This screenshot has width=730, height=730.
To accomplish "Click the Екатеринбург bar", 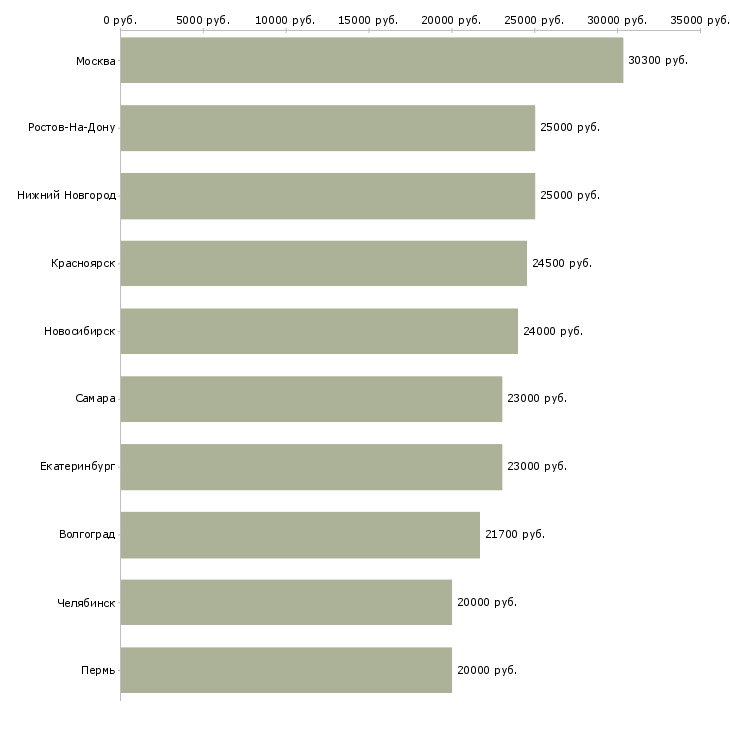I will pos(311,467).
